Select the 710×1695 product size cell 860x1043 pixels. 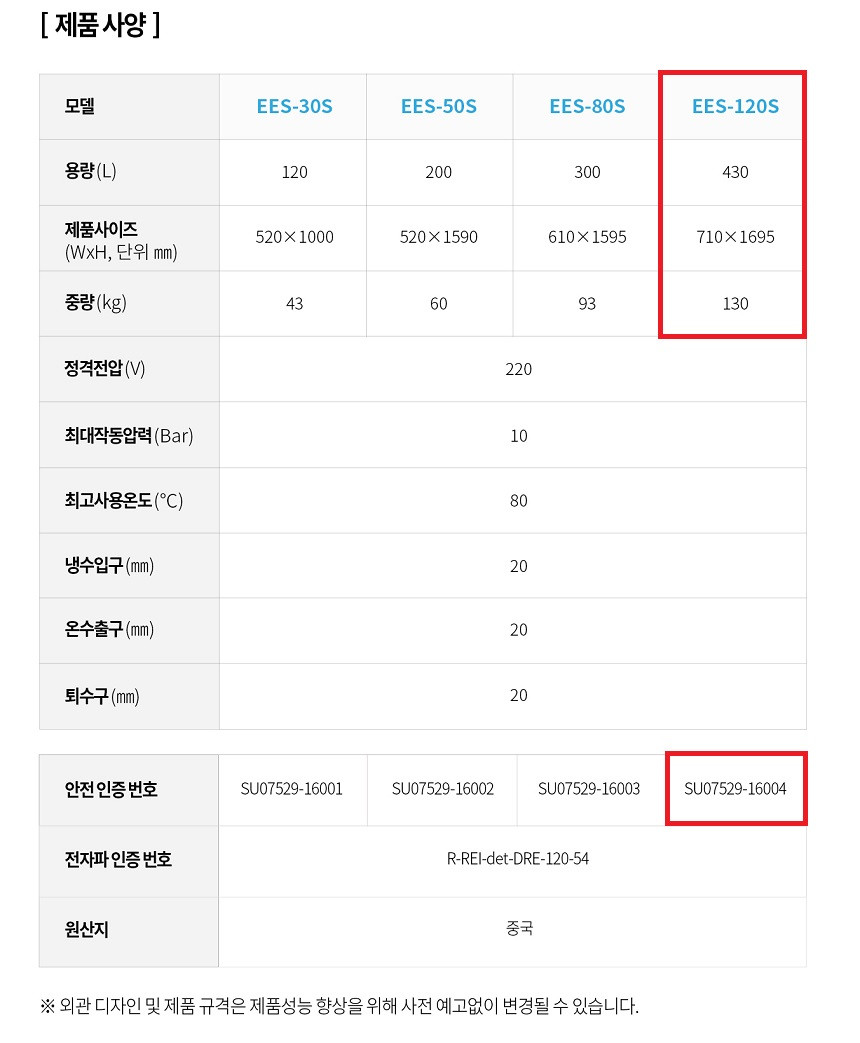[735, 237]
